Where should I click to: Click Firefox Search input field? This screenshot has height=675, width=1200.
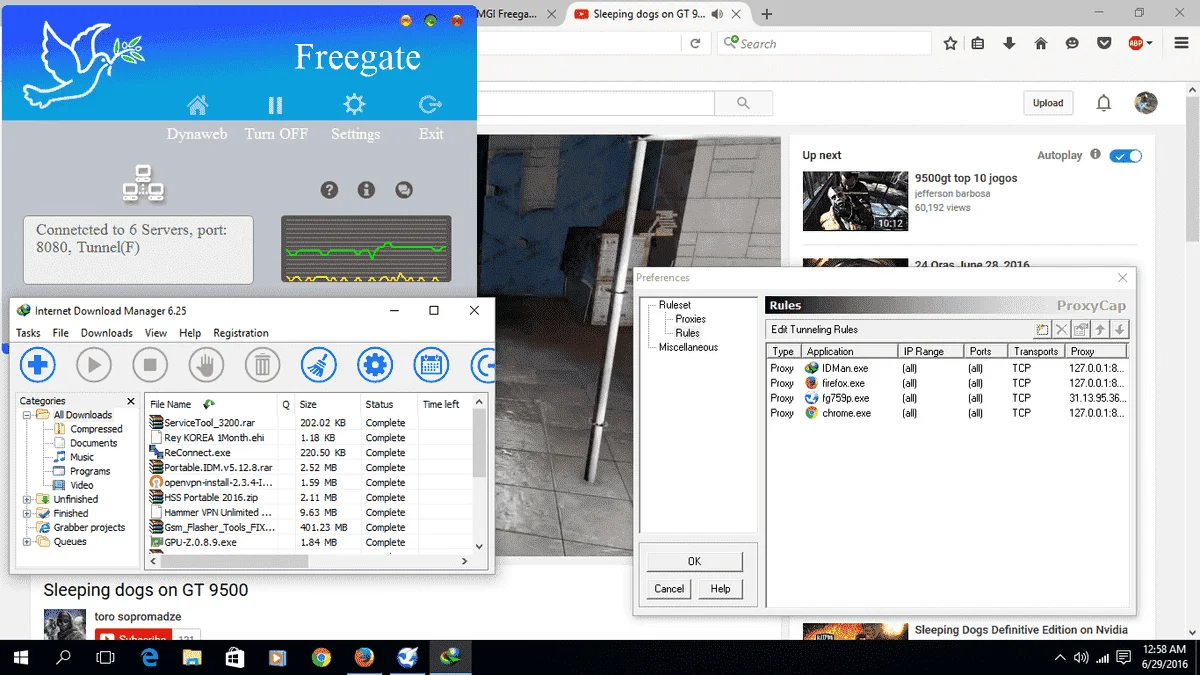click(x=825, y=43)
